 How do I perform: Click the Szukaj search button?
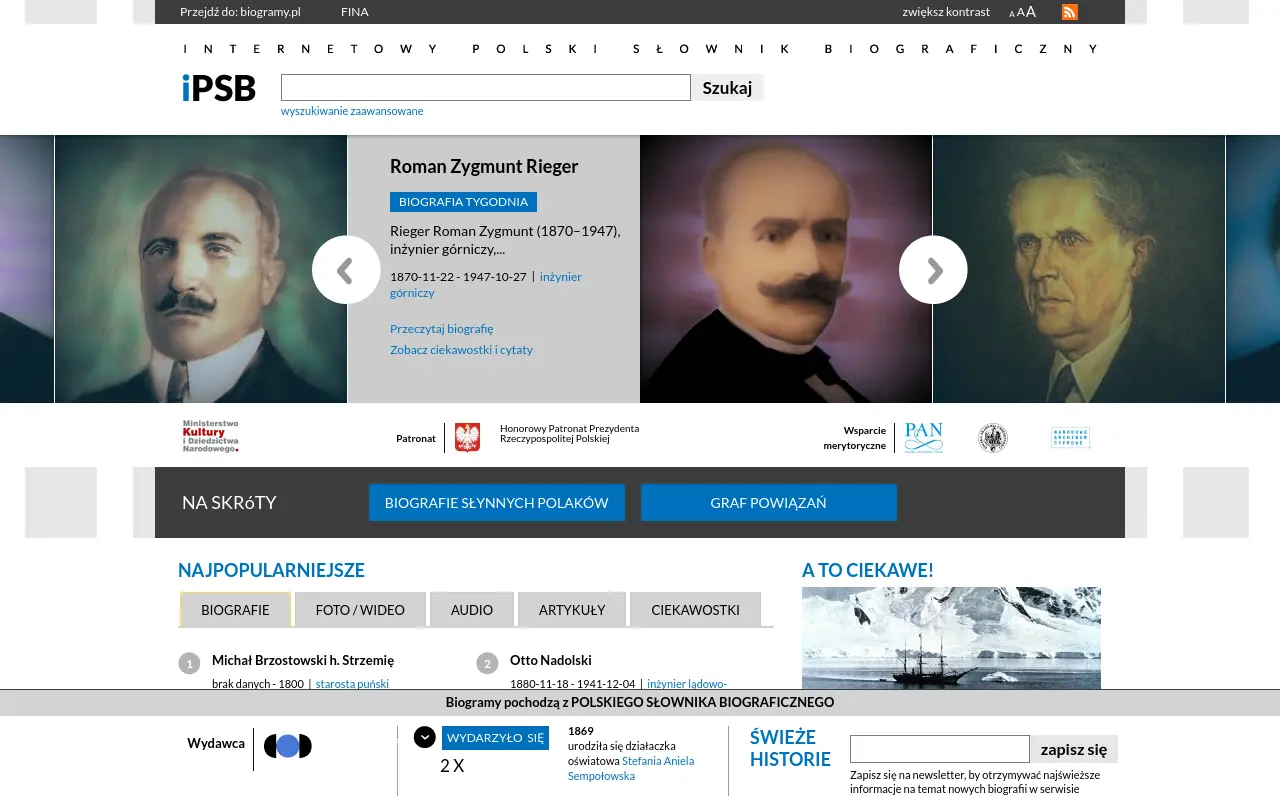click(727, 88)
